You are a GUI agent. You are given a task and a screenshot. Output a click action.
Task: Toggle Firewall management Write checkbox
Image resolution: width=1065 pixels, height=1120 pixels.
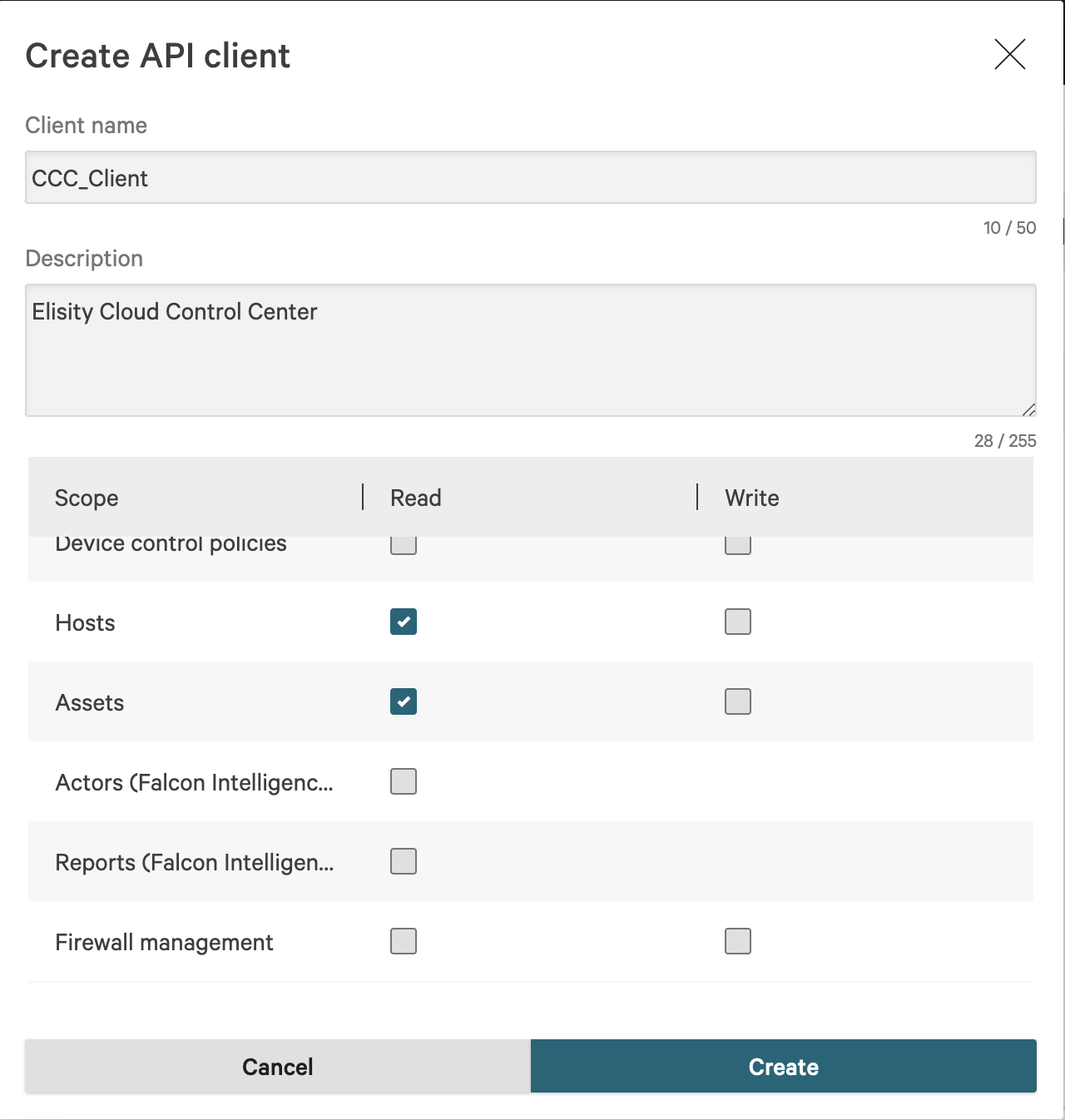coord(738,941)
